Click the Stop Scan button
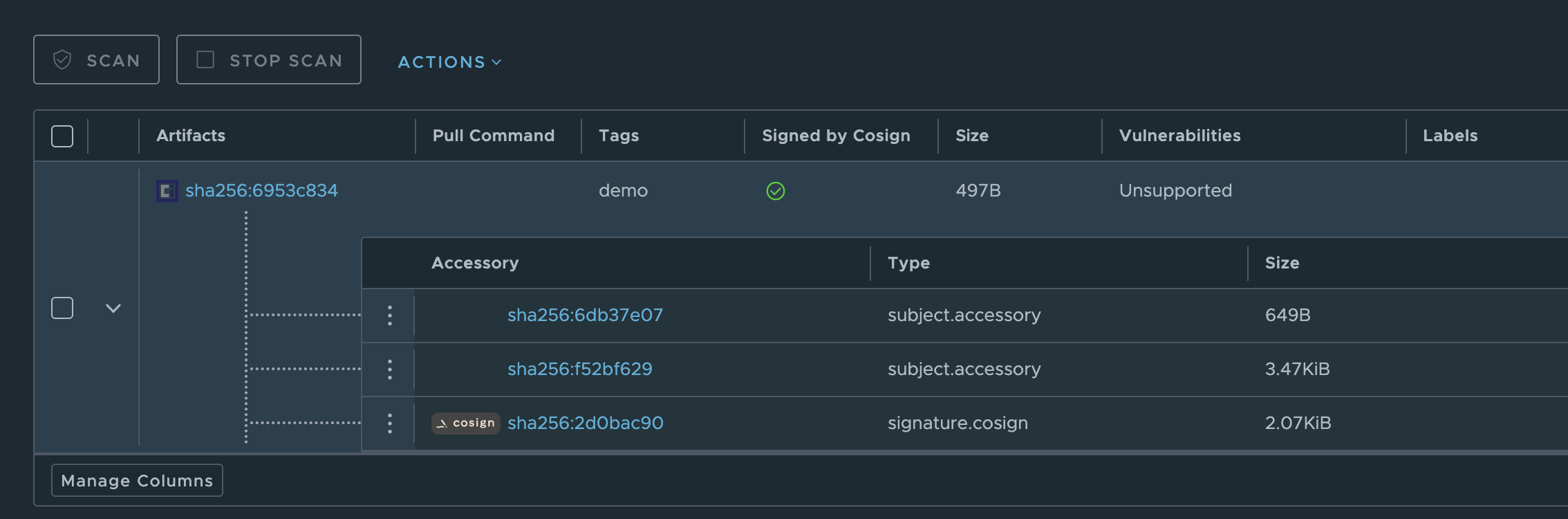The width and height of the screenshot is (1568, 519). (x=269, y=60)
